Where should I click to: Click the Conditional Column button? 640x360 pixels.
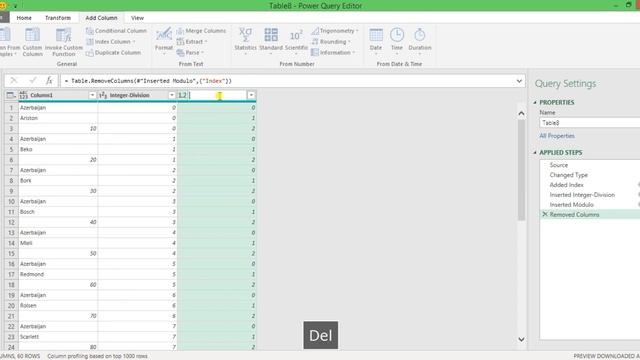coord(116,31)
